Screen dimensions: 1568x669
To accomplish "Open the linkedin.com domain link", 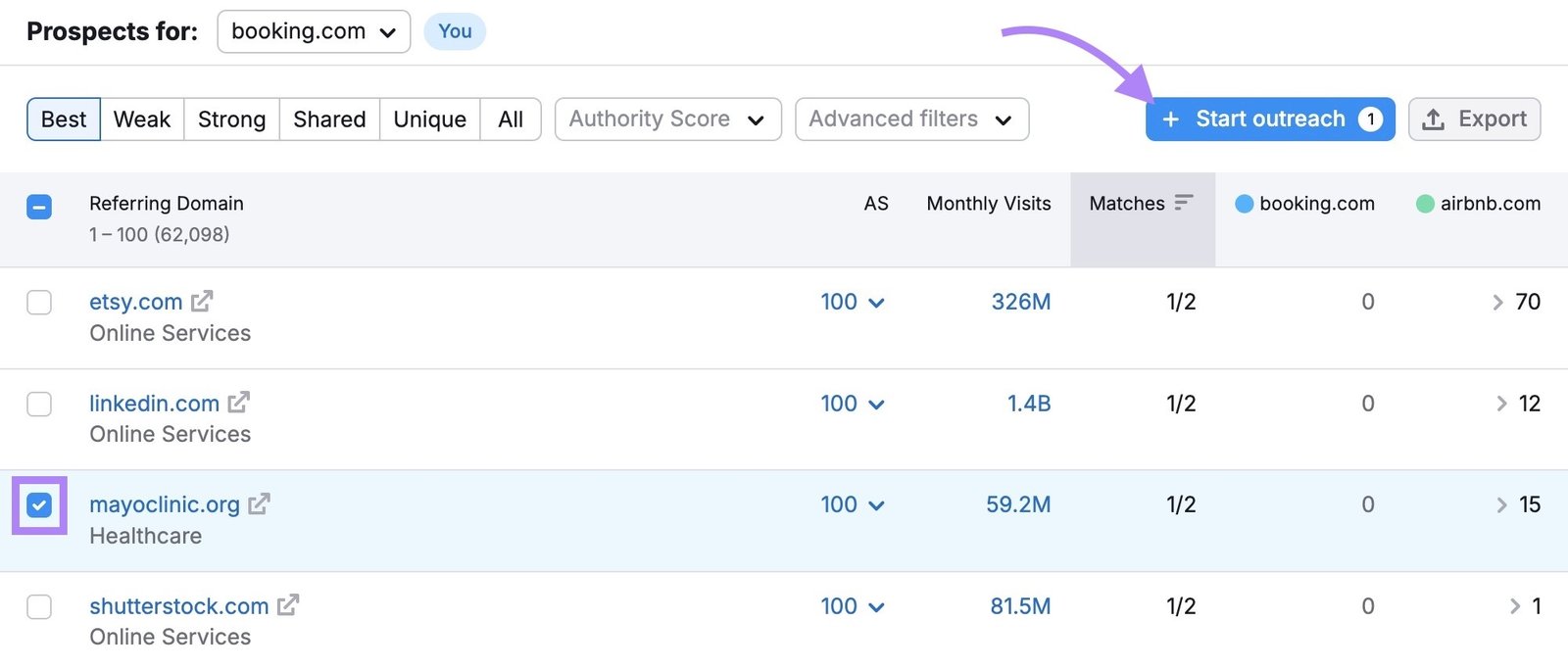I will [154, 404].
